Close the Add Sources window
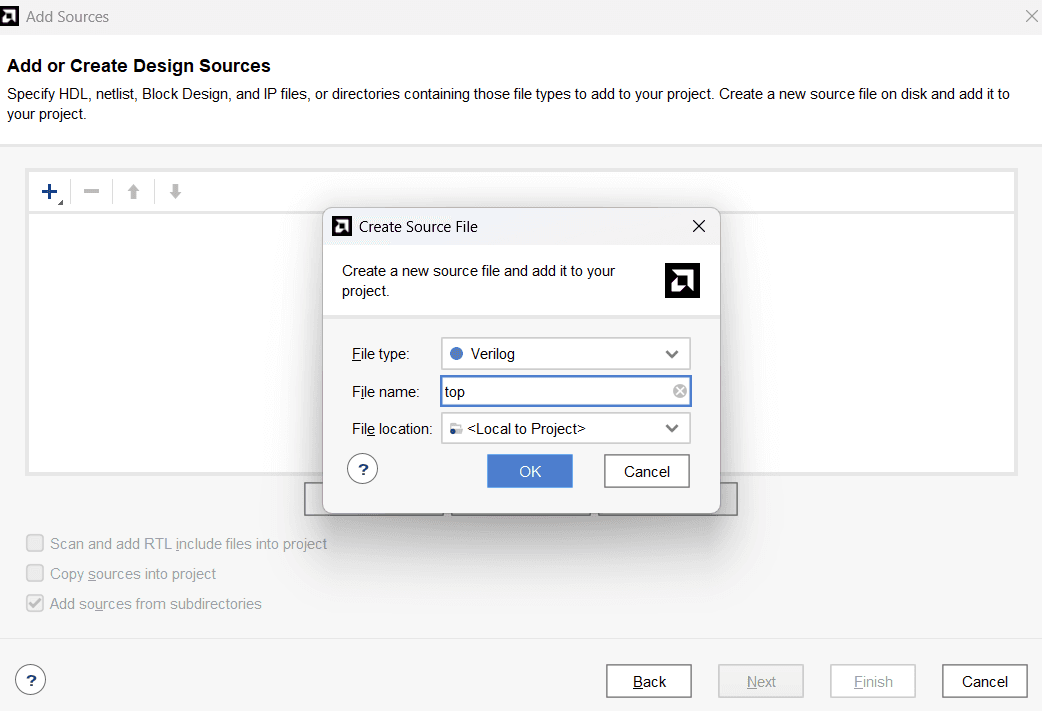Screen dimensions: 1042x711 [x=1032, y=17]
